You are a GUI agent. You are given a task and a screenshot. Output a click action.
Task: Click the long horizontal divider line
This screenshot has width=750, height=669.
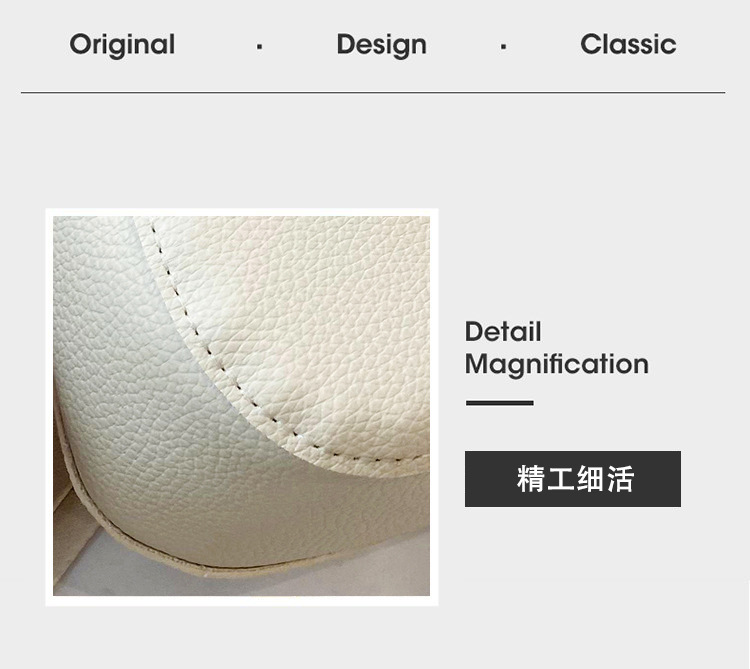click(x=373, y=92)
